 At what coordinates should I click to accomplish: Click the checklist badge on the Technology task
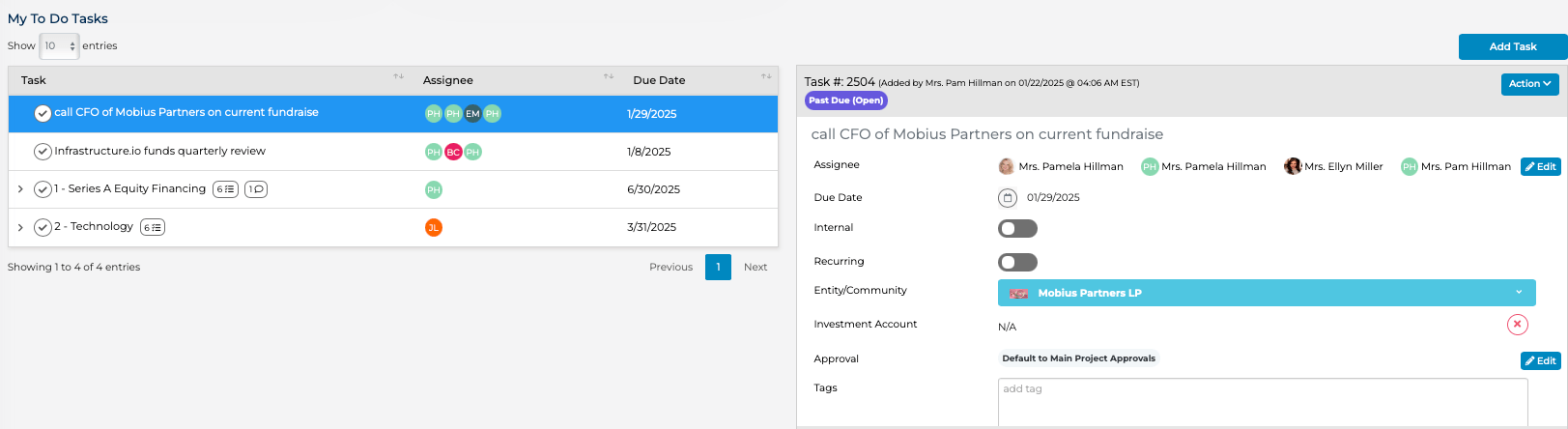click(x=153, y=227)
